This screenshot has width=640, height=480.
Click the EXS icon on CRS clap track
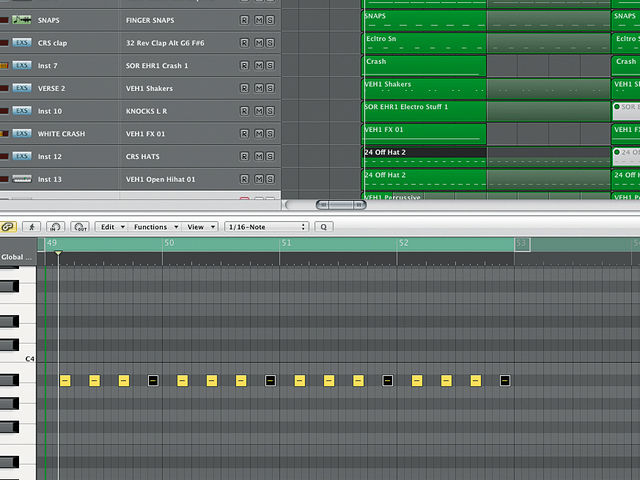tap(22, 42)
